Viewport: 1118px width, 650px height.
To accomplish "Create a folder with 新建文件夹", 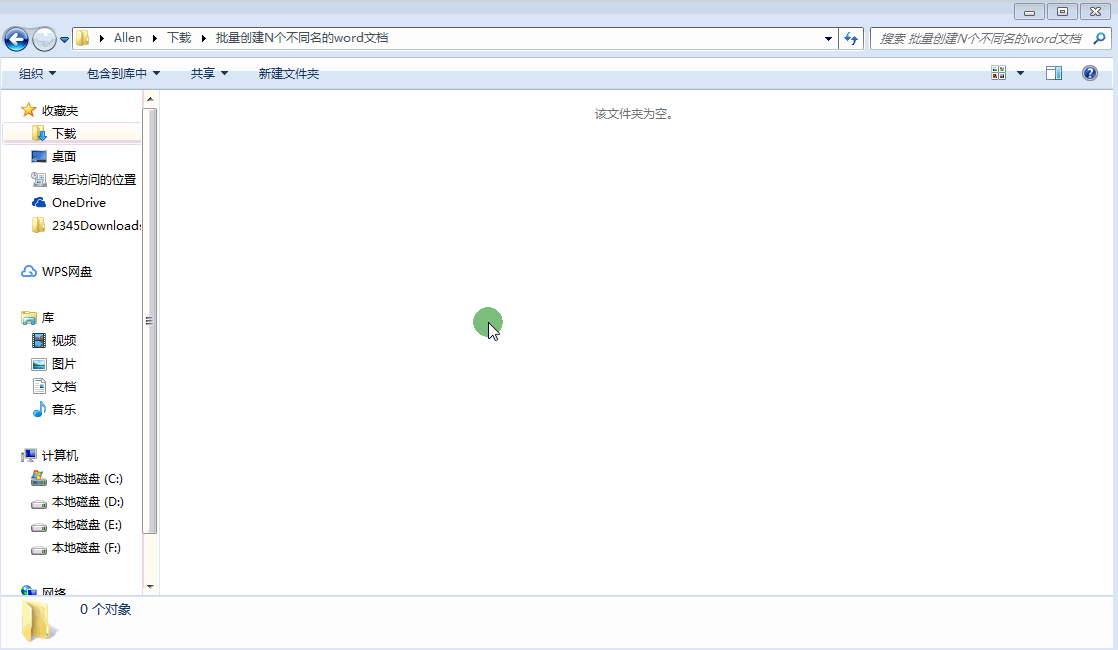I will click(288, 73).
